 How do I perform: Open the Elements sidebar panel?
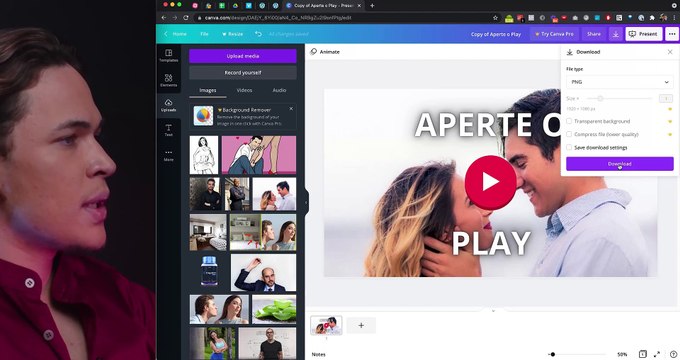169,80
